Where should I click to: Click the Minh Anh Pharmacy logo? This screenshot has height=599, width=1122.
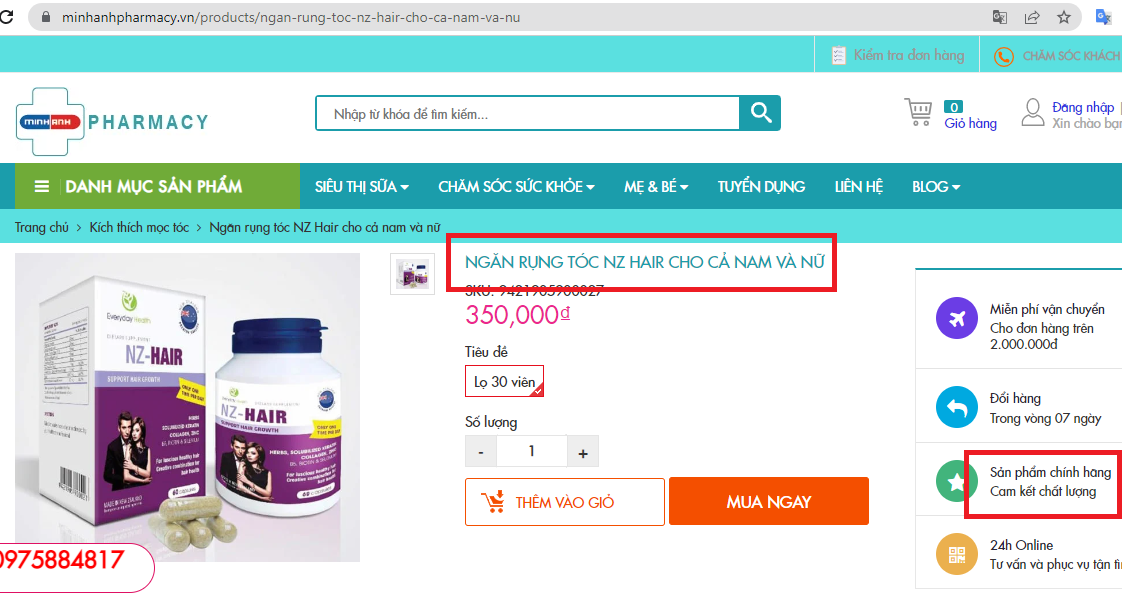[x=112, y=122]
